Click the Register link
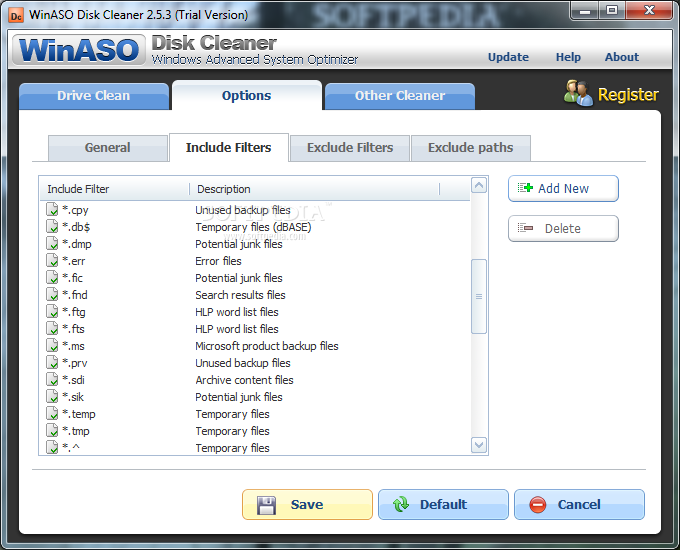The width and height of the screenshot is (680, 550). coord(628,95)
